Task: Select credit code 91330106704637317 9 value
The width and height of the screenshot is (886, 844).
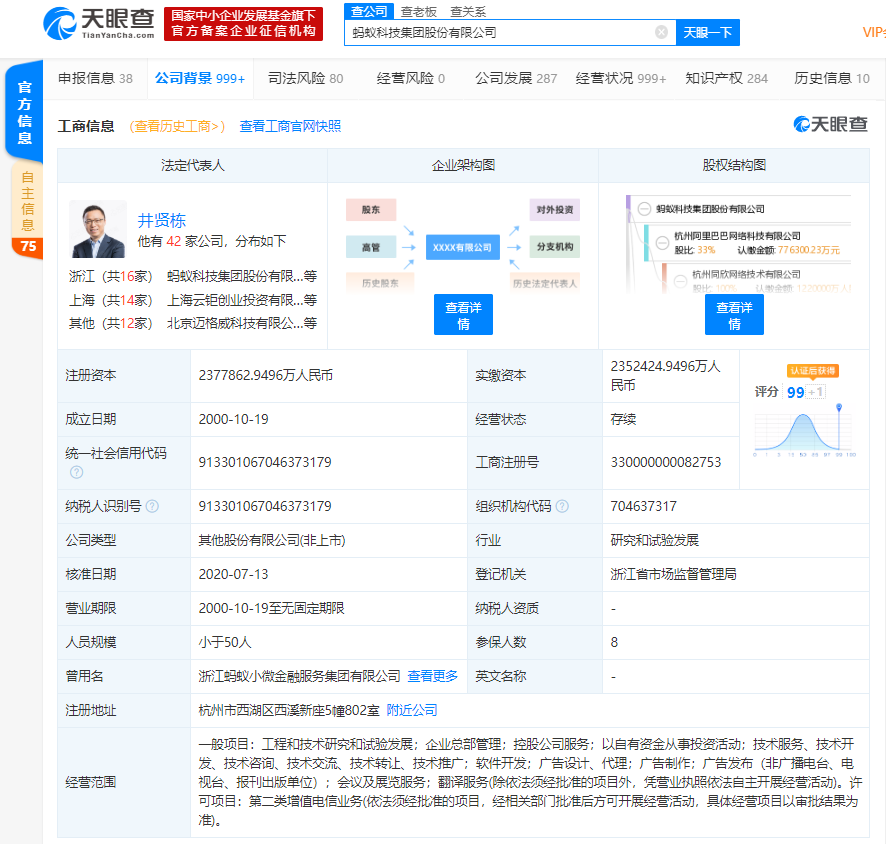Action: pyautogui.click(x=265, y=462)
